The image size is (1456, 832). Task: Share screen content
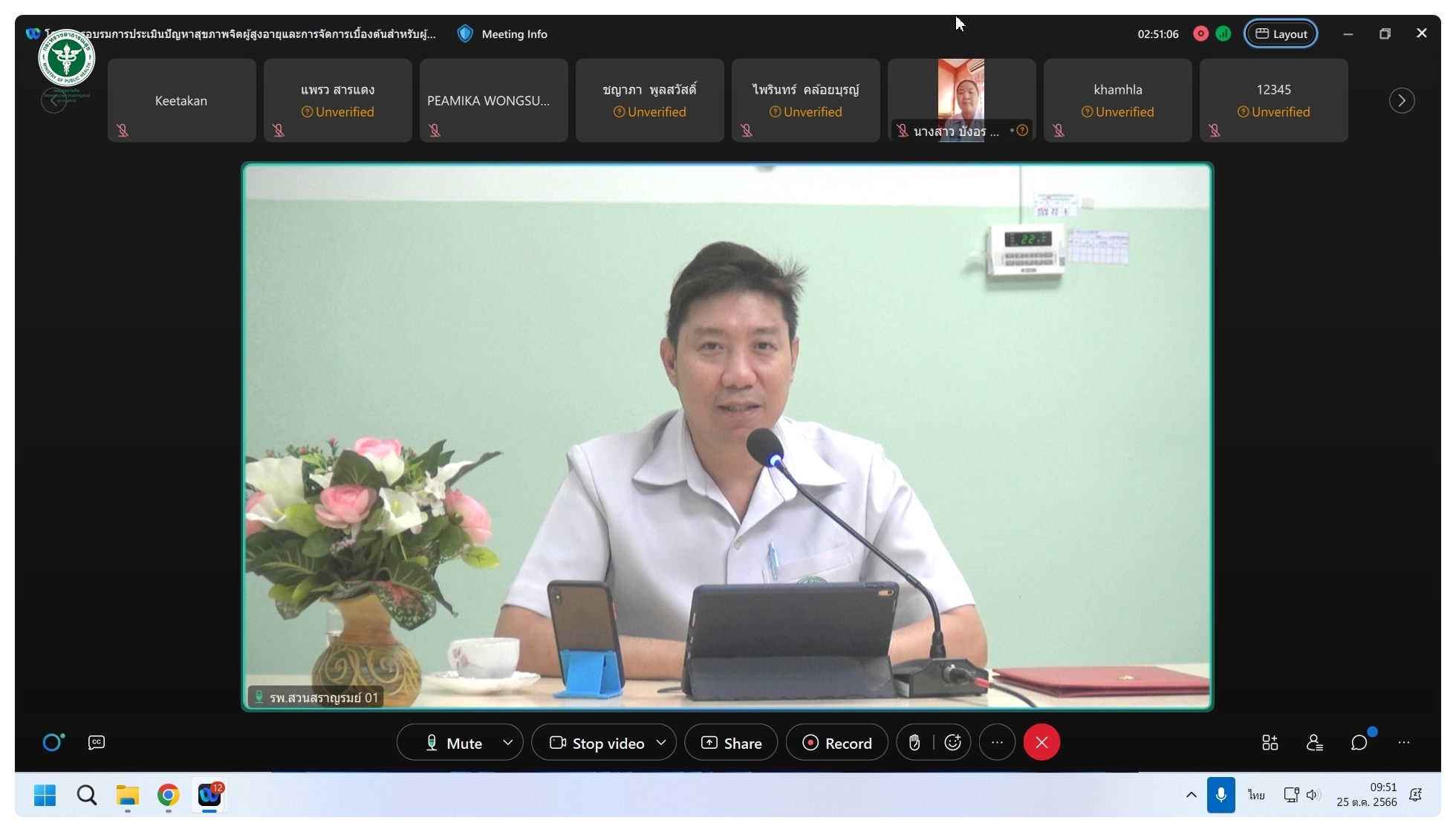731,743
